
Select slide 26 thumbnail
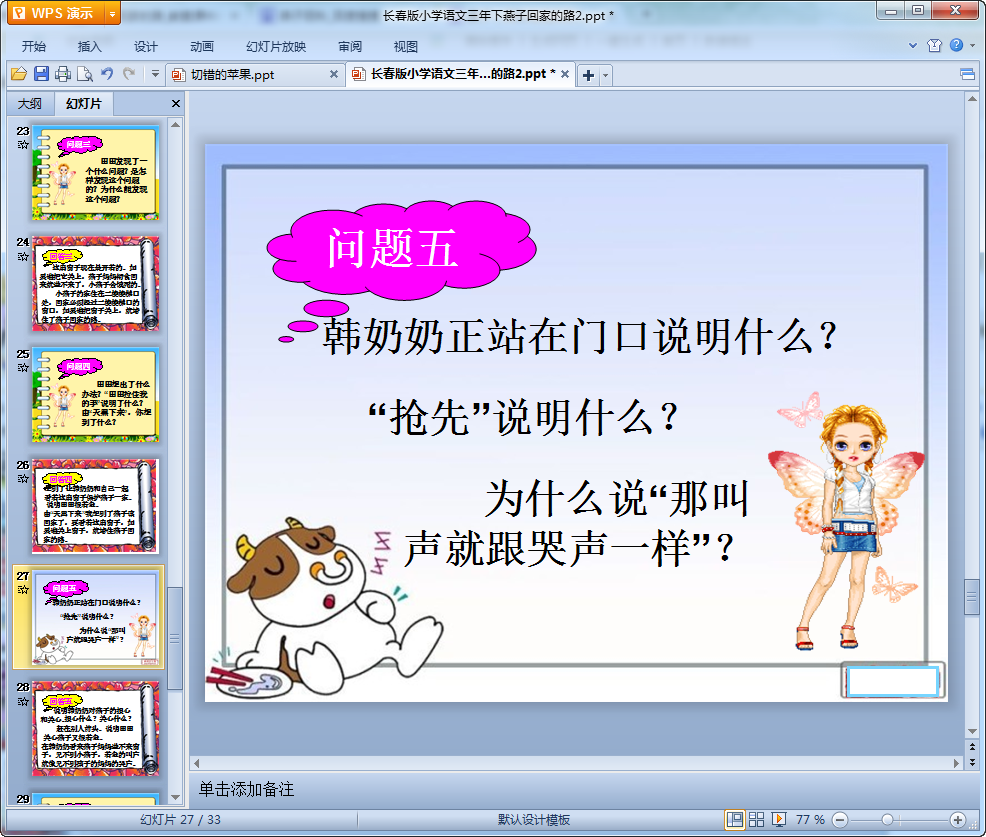pos(96,506)
